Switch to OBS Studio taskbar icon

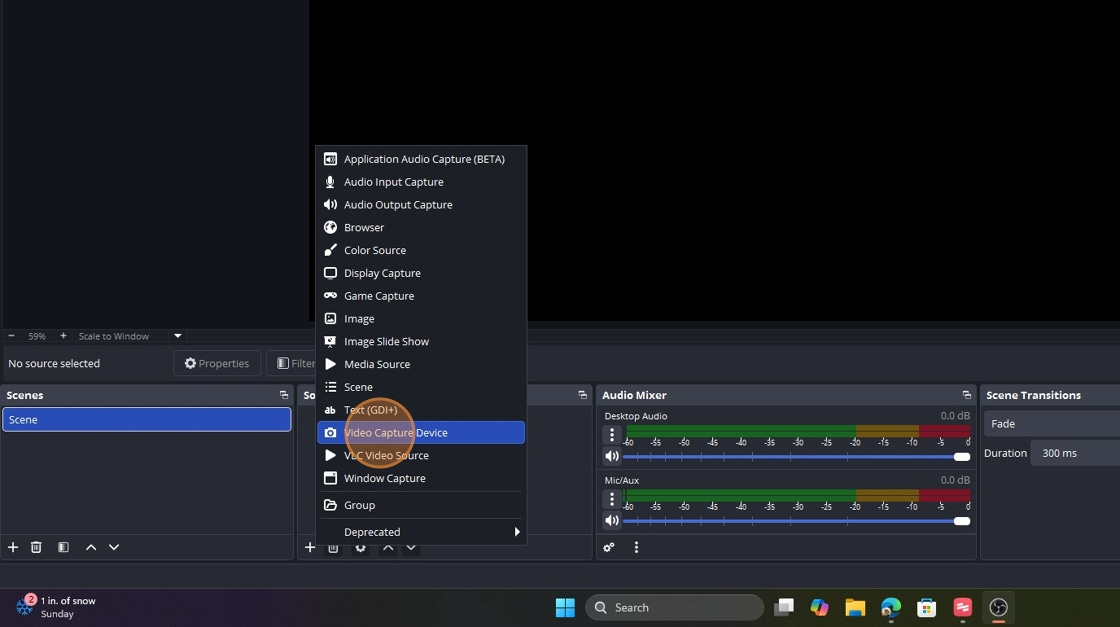pyautogui.click(x=999, y=608)
